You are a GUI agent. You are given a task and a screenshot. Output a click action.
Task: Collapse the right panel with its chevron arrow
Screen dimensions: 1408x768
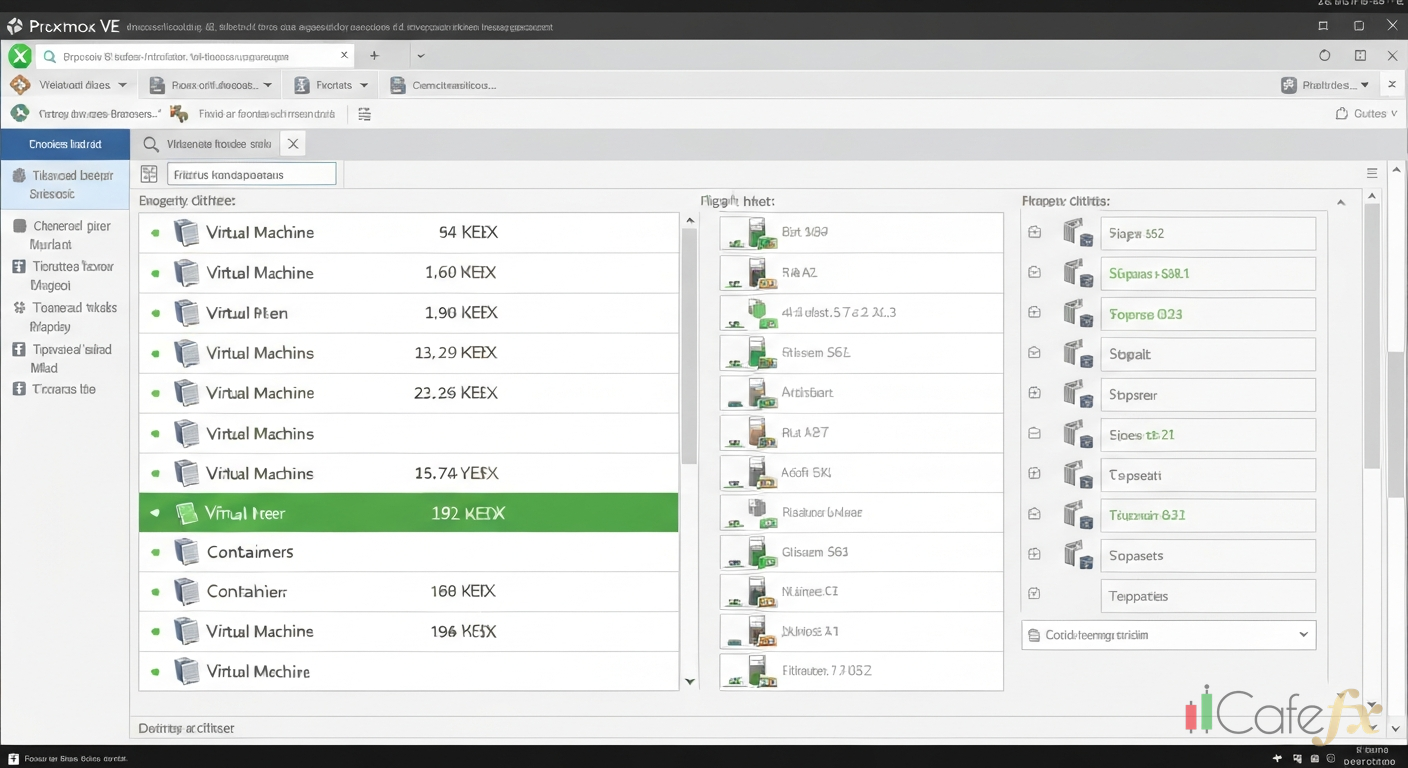pos(1341,201)
